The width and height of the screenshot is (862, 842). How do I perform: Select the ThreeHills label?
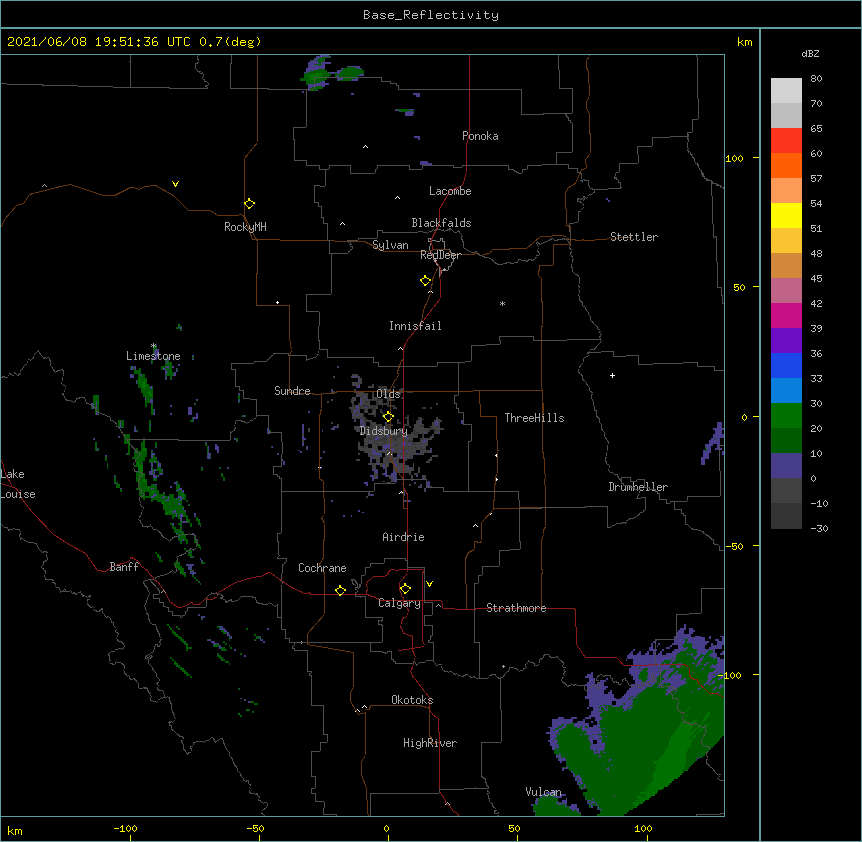534,418
